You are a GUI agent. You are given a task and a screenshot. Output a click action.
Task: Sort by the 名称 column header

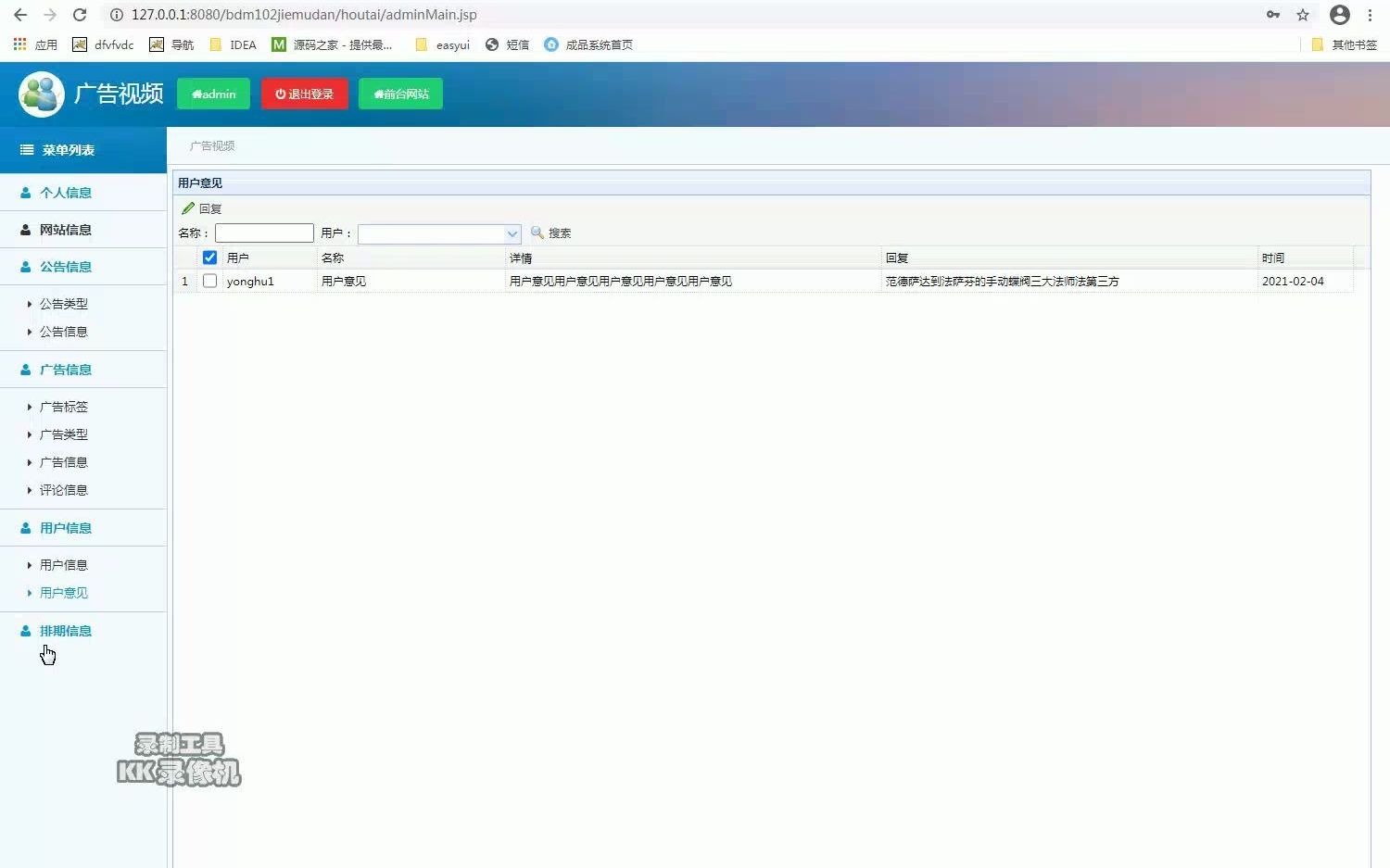(x=411, y=258)
